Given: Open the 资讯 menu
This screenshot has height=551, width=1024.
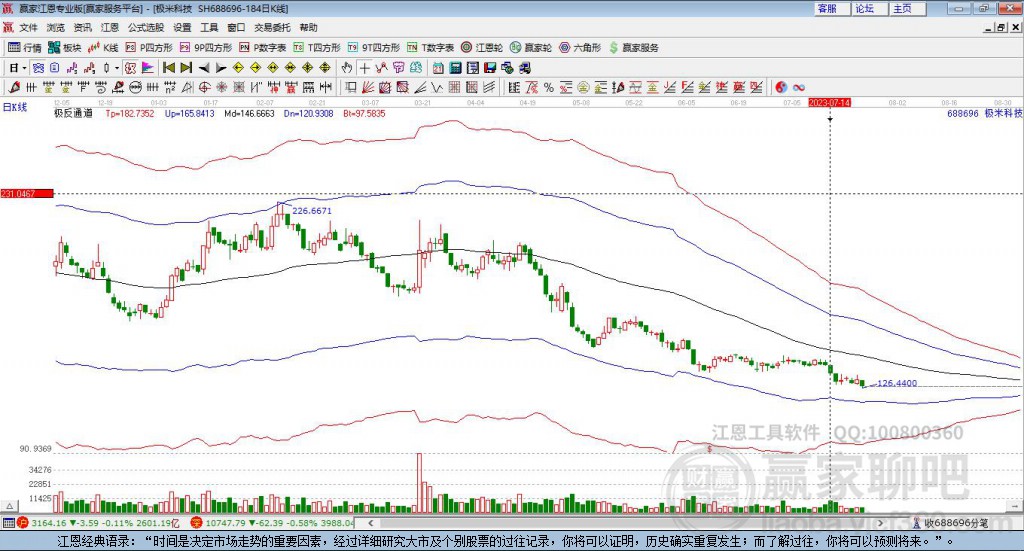Looking at the screenshot, I should [82, 27].
